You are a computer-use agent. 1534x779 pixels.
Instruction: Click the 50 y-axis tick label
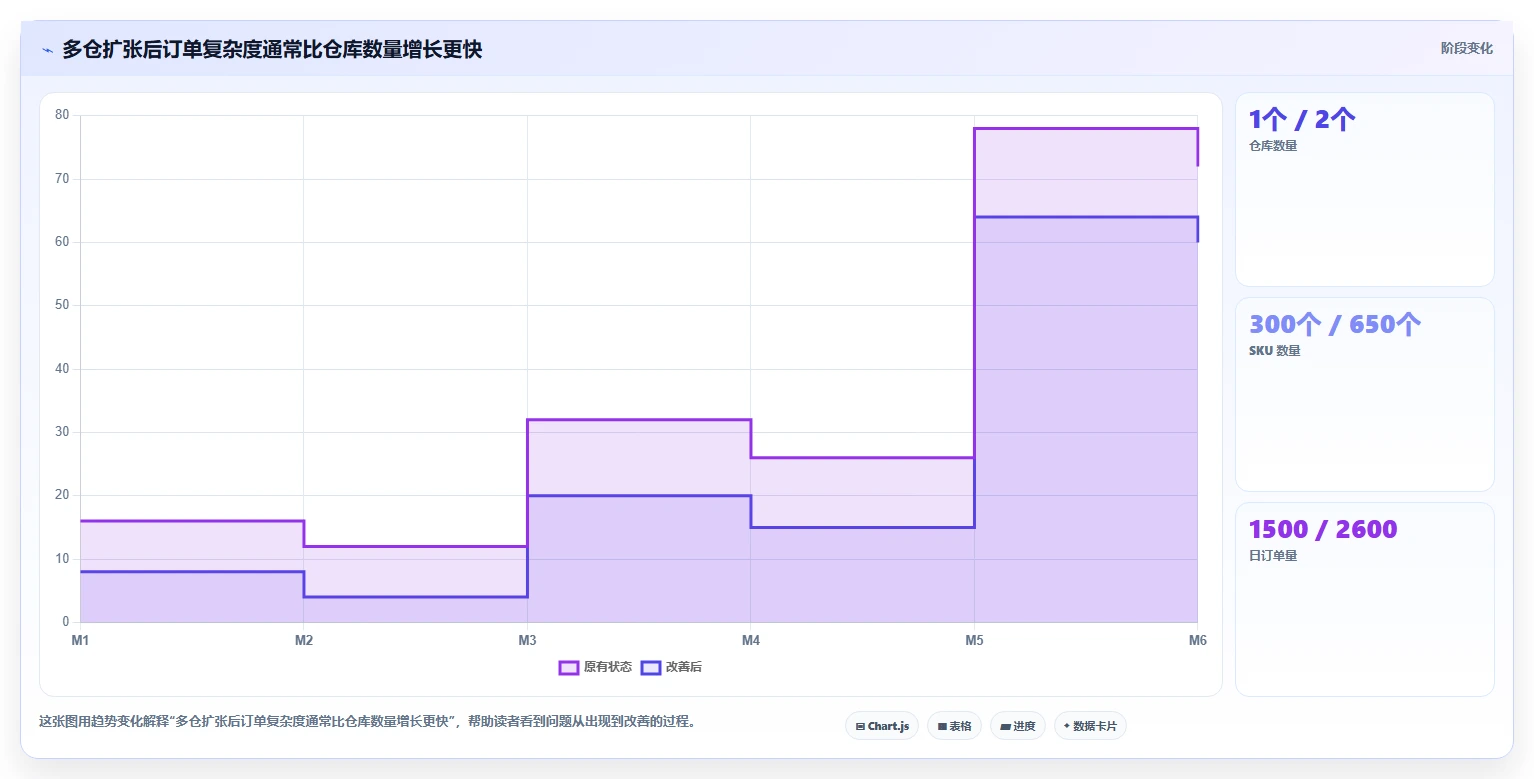click(x=62, y=305)
